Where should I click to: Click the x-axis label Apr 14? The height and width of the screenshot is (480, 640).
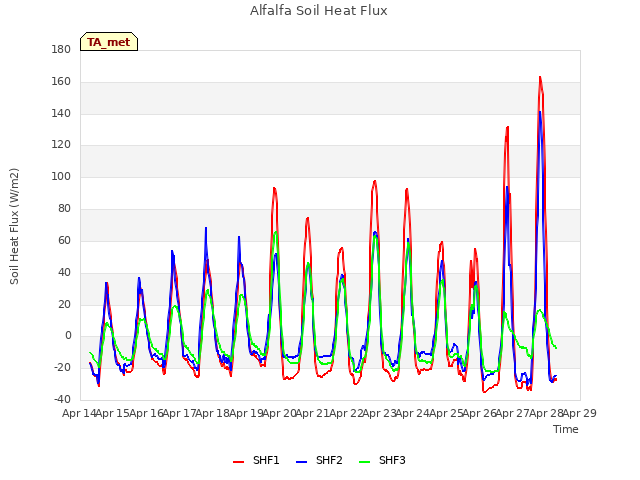[79, 413]
